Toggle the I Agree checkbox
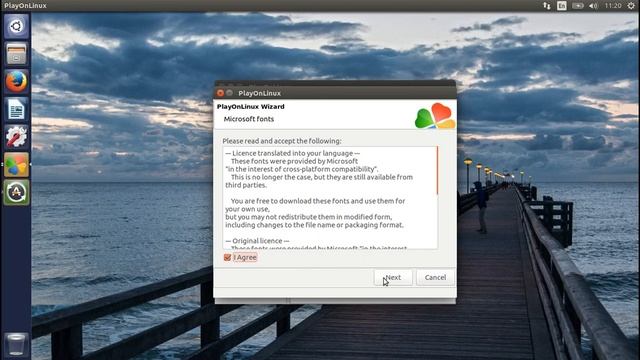The height and width of the screenshot is (360, 640). (x=227, y=258)
